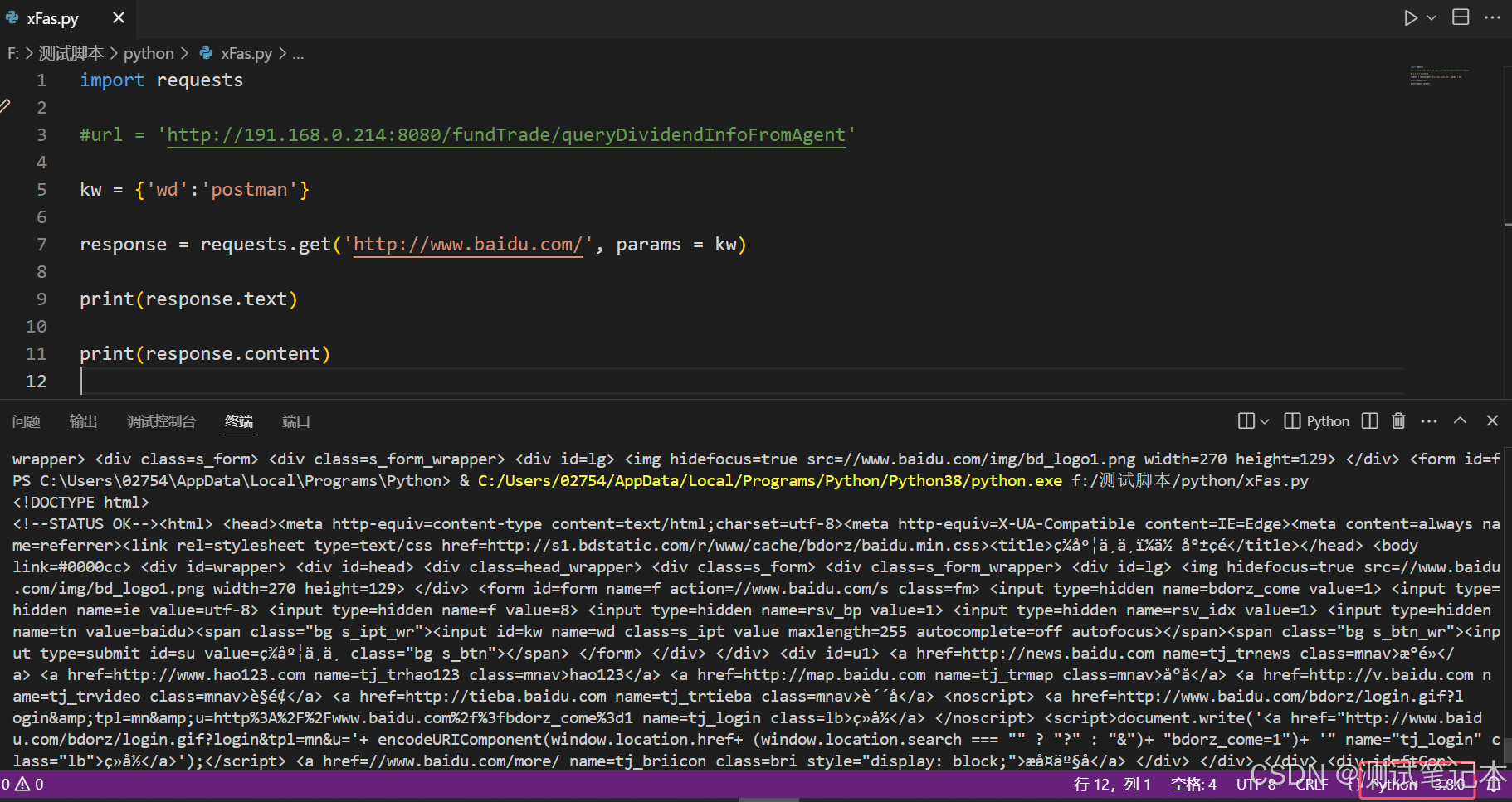Select the kill terminal trash icon
Screen dimensions: 1512x802
(1398, 420)
